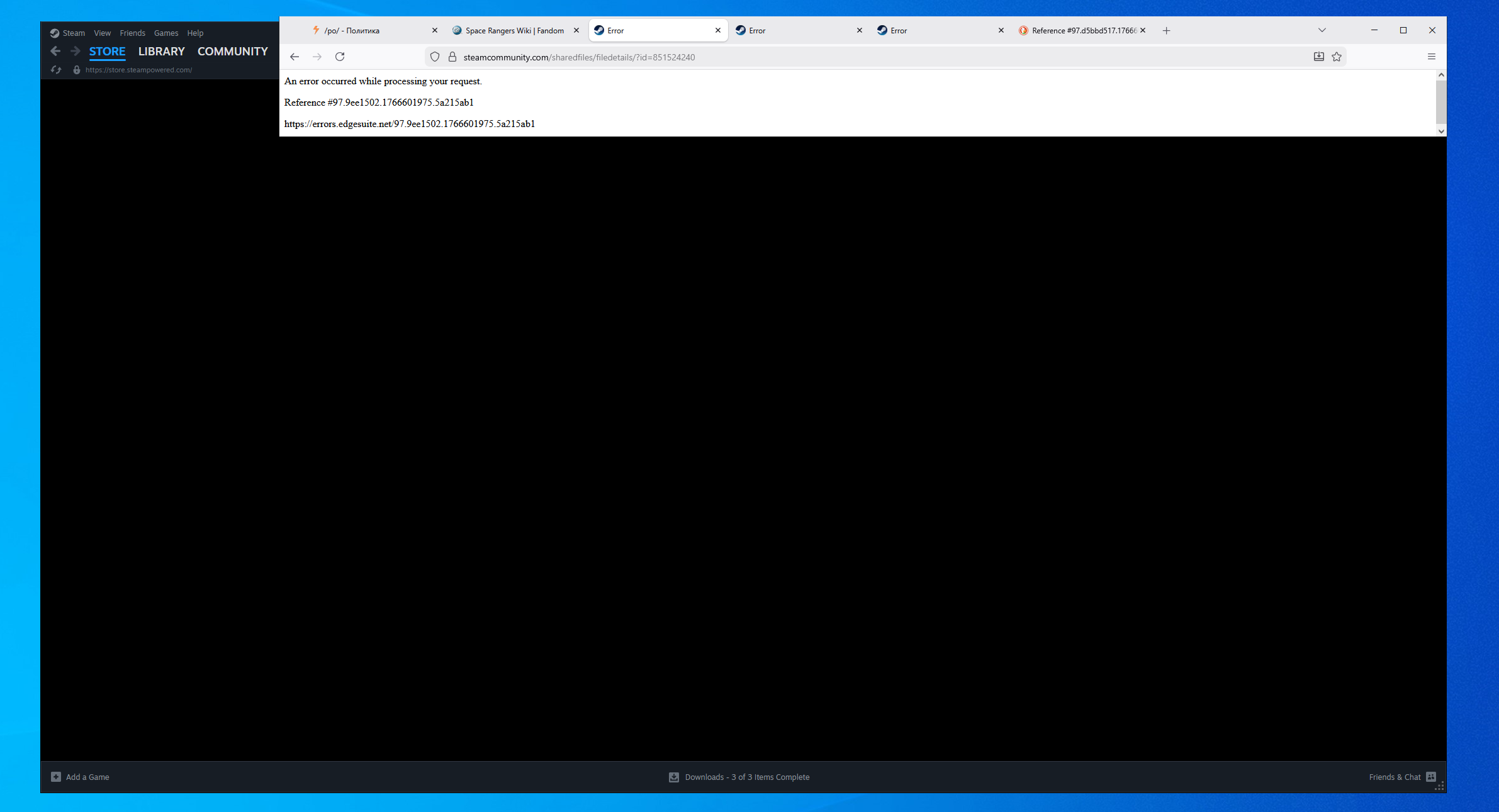Open new browser tab with plus
Screen dimensions: 1499x812
[x=1166, y=30]
